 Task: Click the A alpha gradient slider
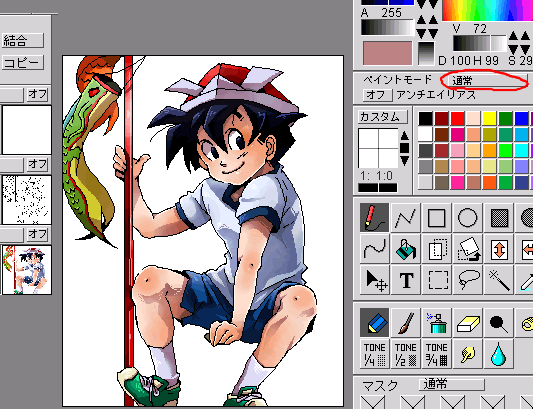pyautogui.click(x=387, y=28)
